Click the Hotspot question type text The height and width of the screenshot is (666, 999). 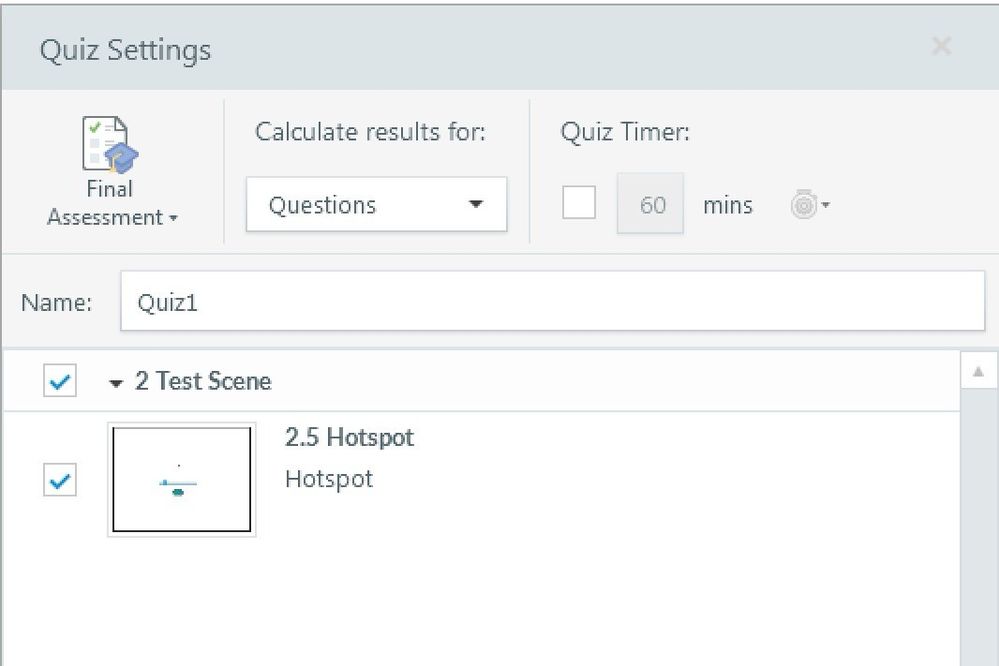pos(329,479)
